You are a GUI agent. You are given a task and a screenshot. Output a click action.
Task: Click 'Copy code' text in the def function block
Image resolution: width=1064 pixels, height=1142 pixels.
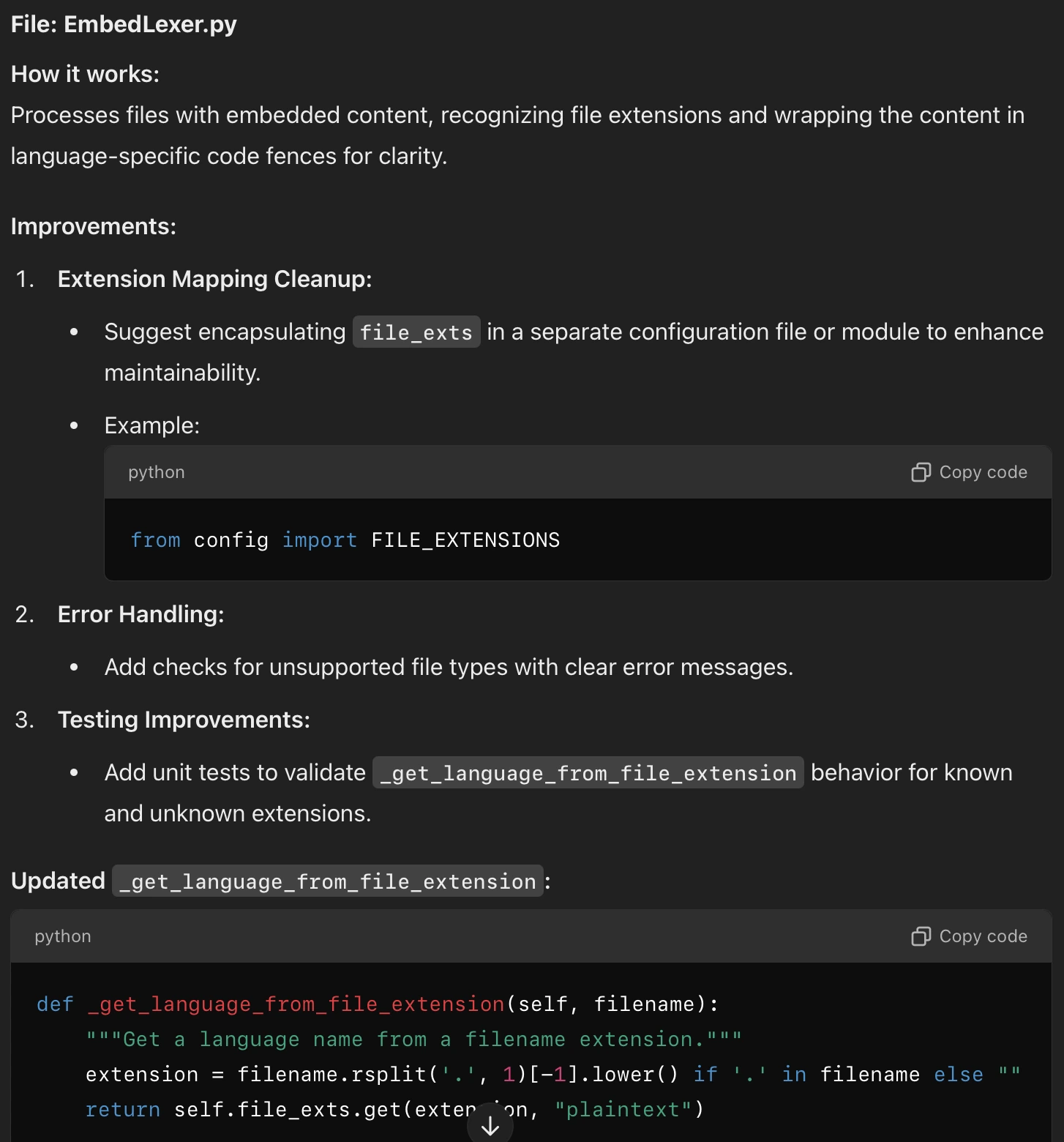click(x=983, y=936)
